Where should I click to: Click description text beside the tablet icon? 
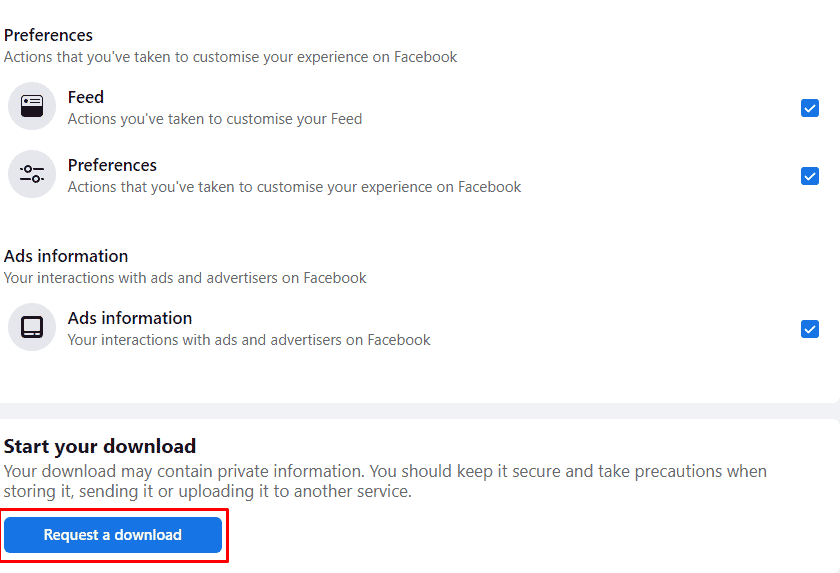[x=249, y=340]
